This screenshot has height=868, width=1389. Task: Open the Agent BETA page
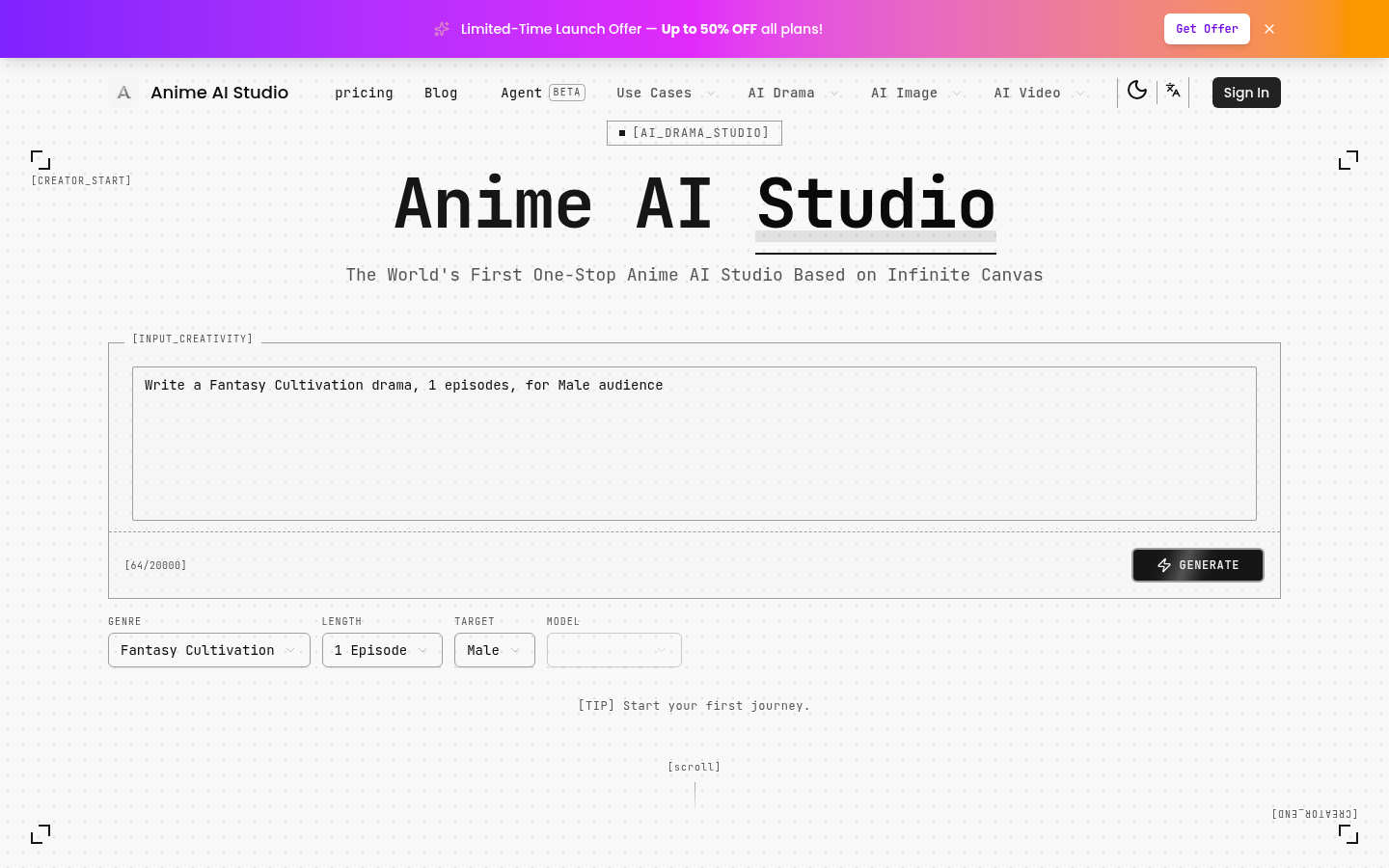click(x=542, y=93)
